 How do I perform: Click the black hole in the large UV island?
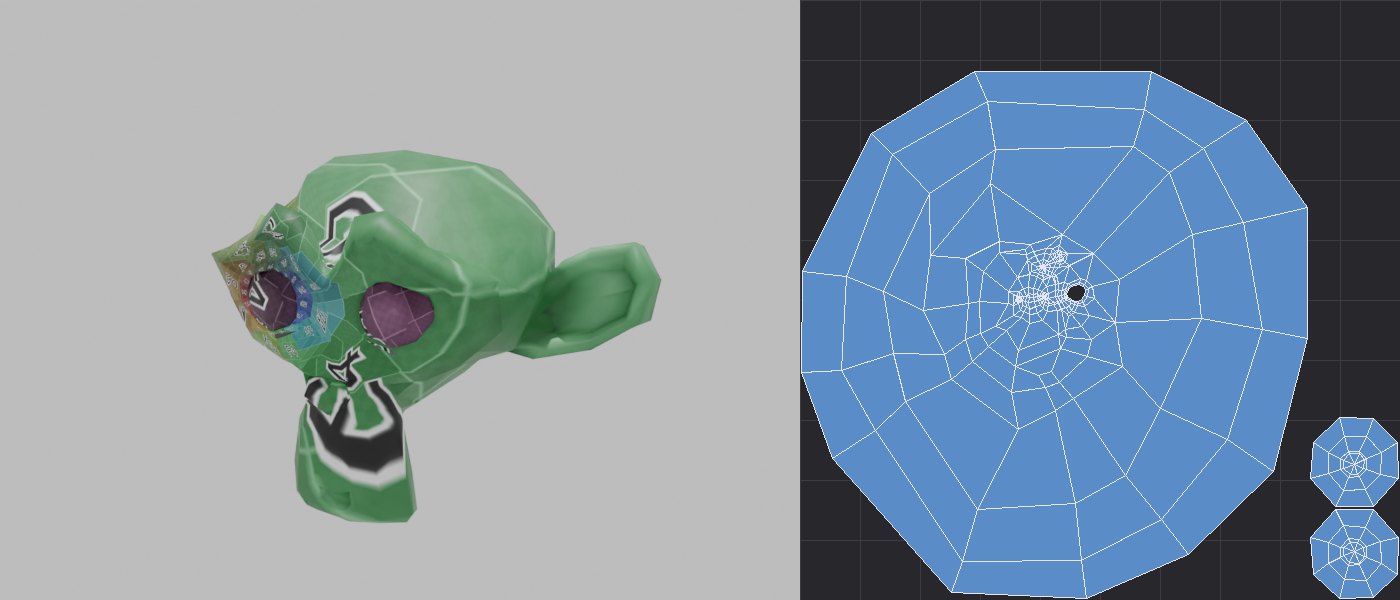coord(1076,293)
